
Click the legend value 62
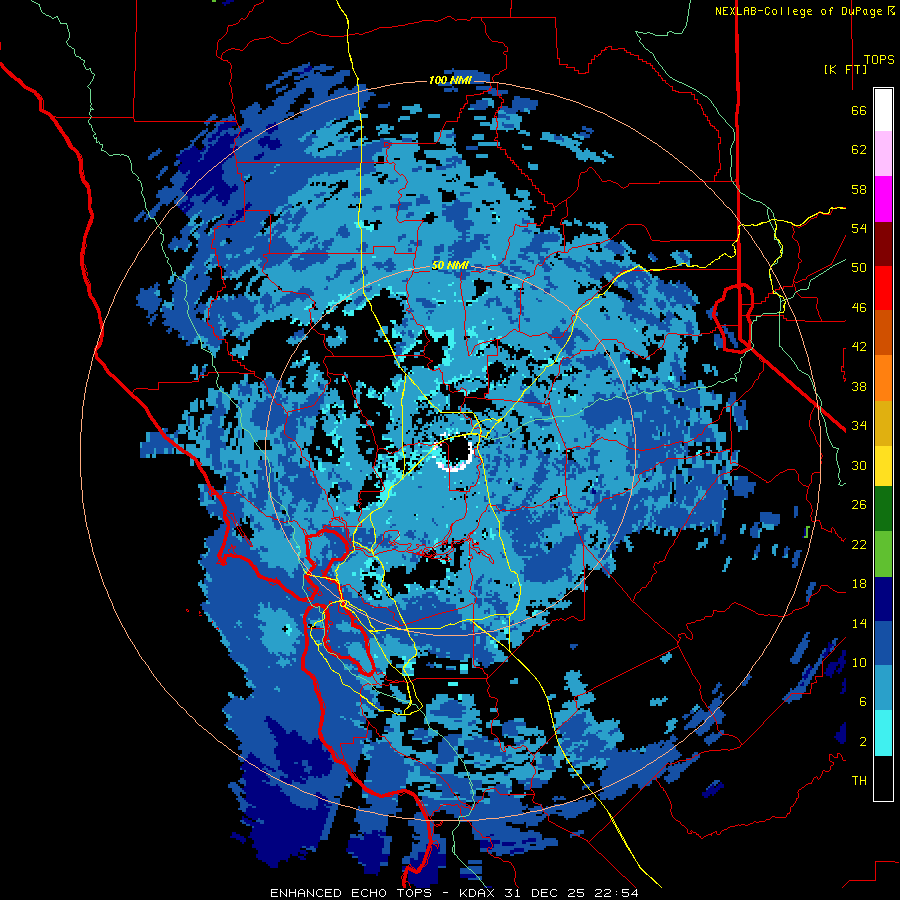(859, 150)
